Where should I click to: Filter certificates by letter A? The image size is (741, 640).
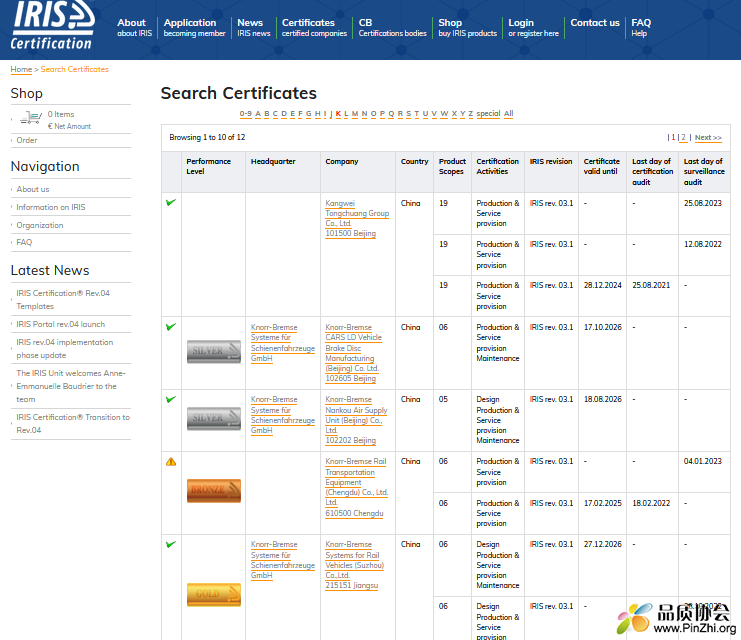[258, 113]
